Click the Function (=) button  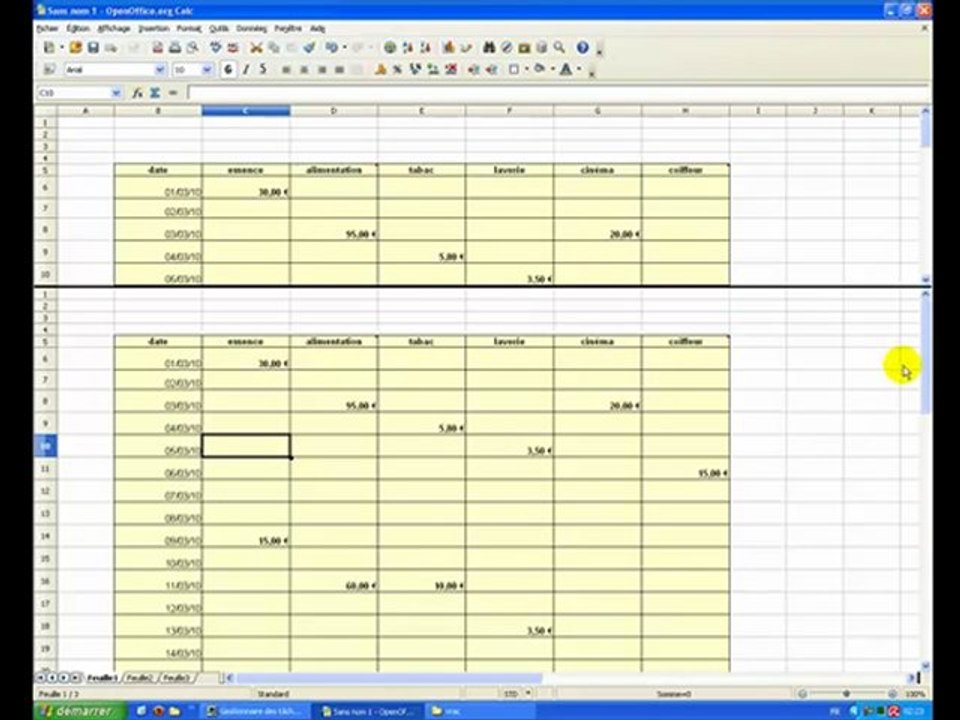click(173, 93)
